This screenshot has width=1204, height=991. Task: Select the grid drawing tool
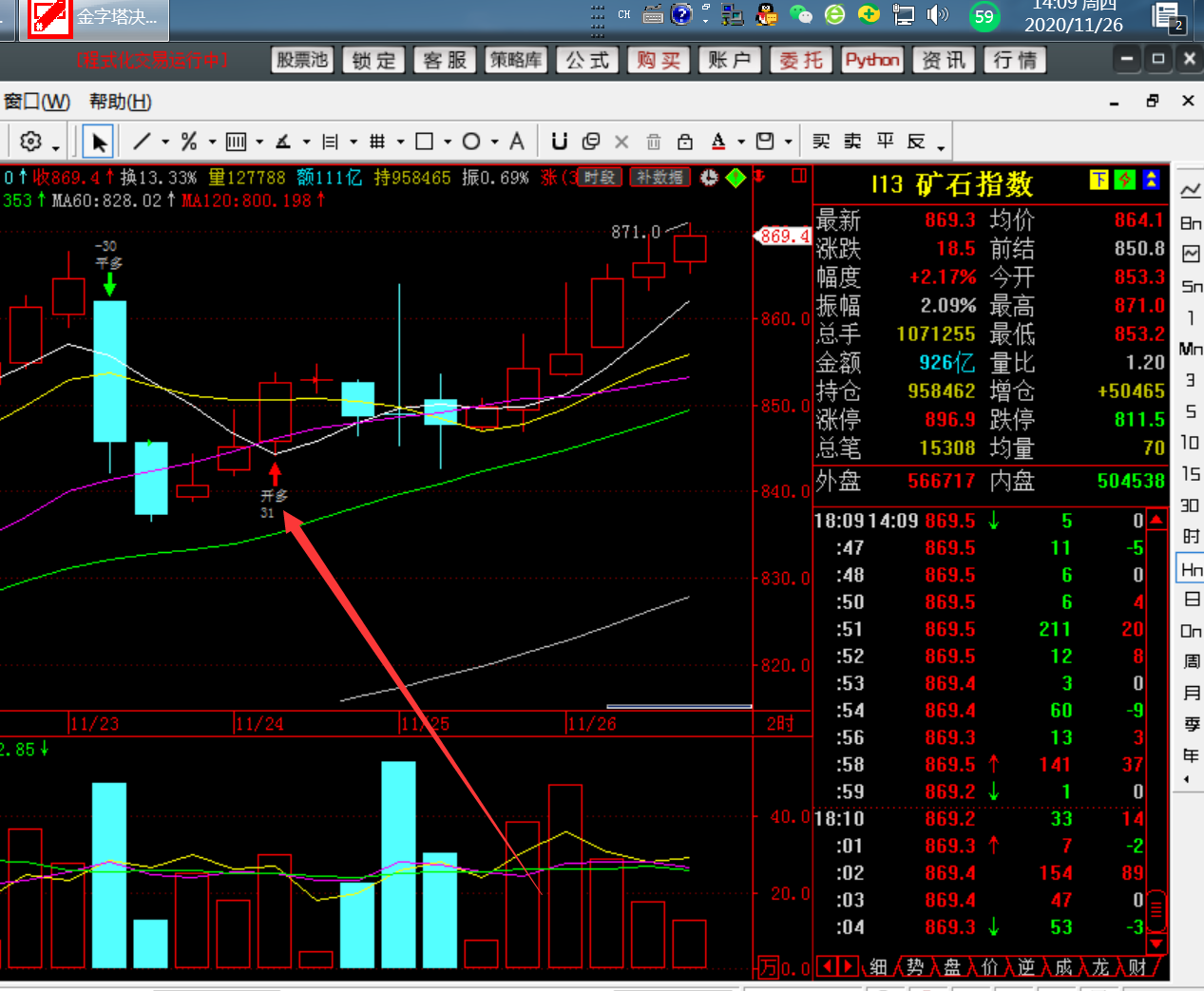coord(377,142)
